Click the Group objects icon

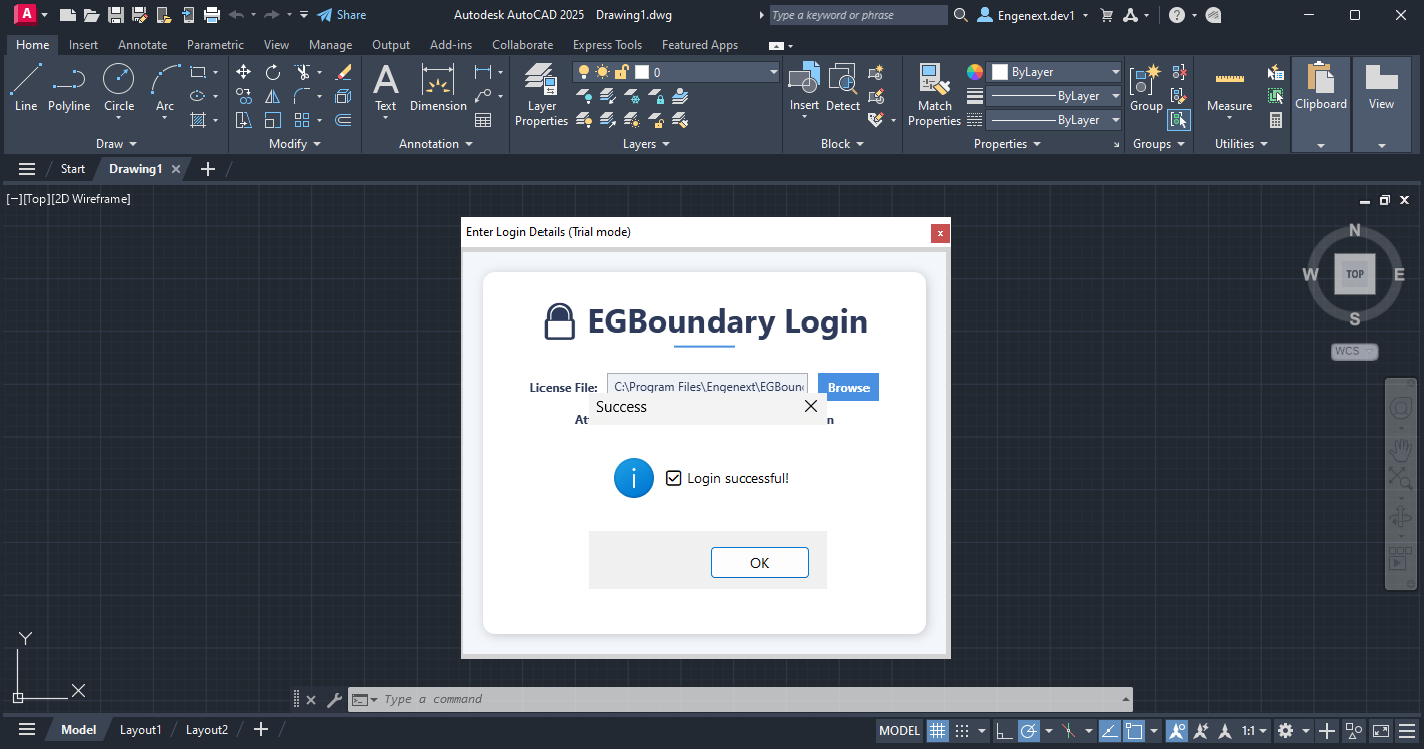click(x=1146, y=88)
